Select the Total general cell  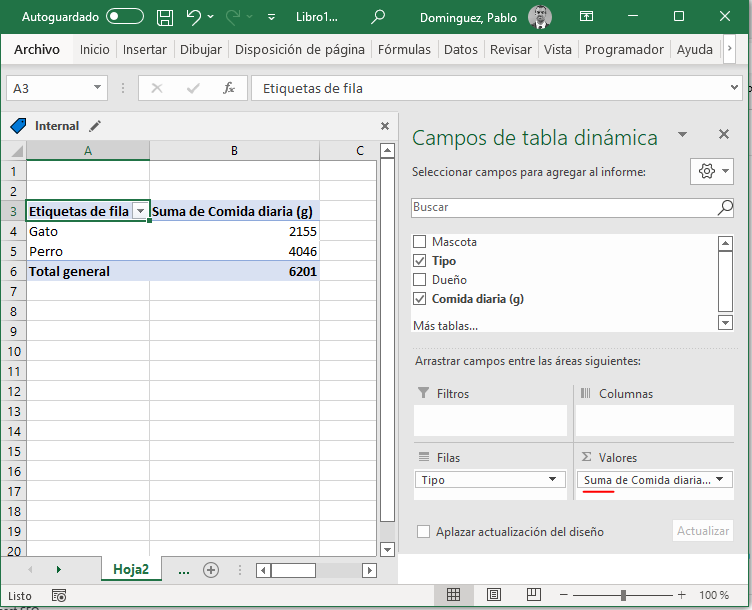pyautogui.click(x=88, y=271)
